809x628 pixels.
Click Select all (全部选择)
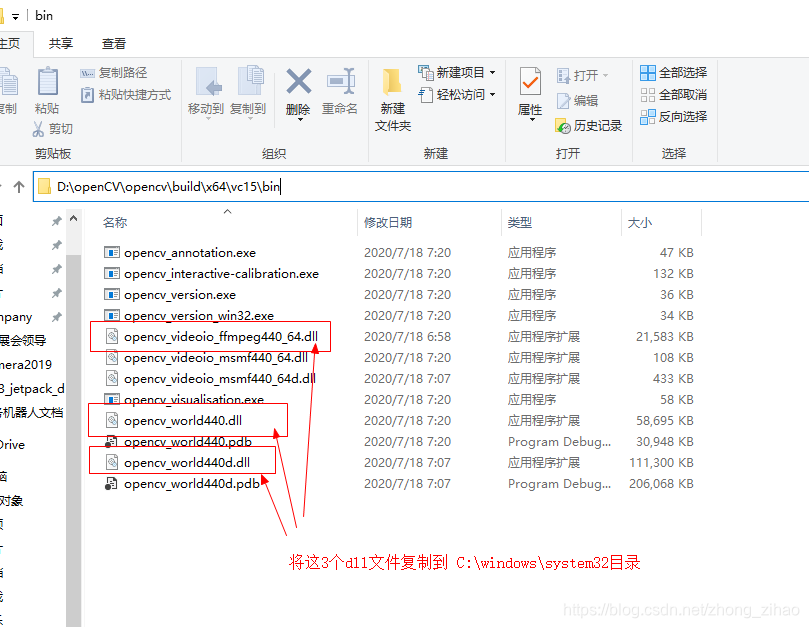[673, 73]
